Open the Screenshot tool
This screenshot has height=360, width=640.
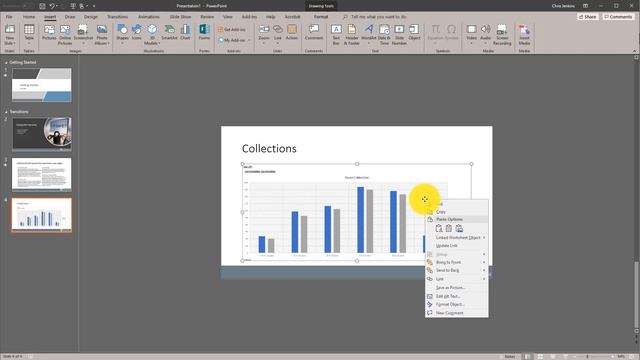pyautogui.click(x=83, y=33)
